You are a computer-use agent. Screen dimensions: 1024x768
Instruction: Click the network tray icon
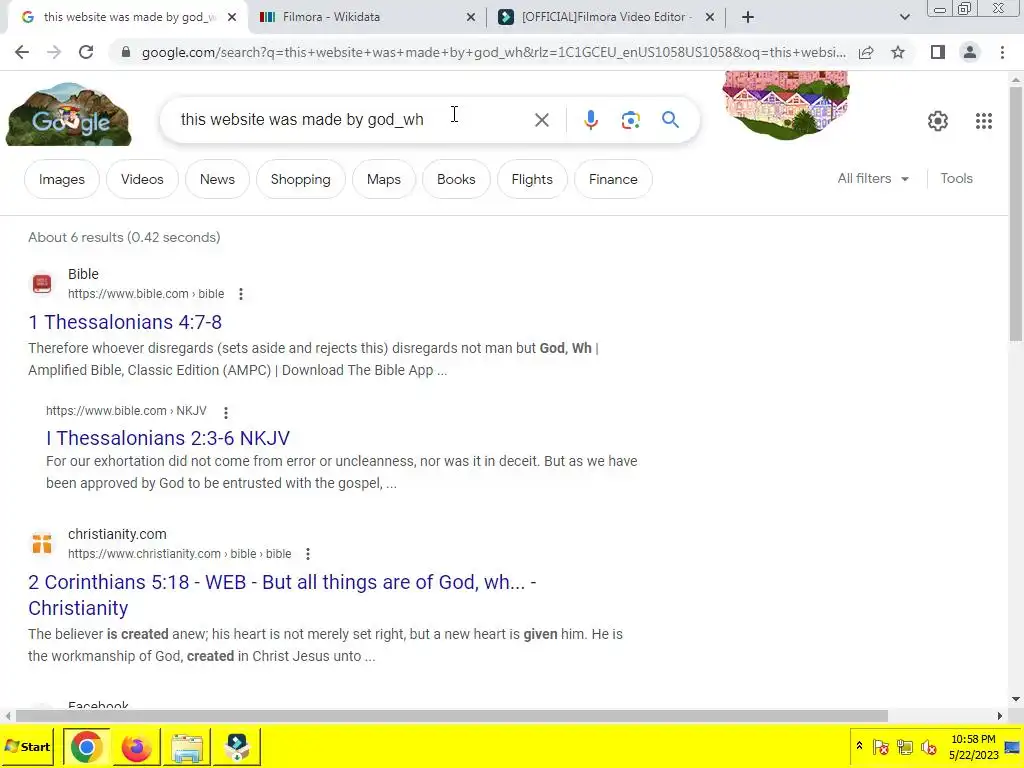click(x=904, y=746)
